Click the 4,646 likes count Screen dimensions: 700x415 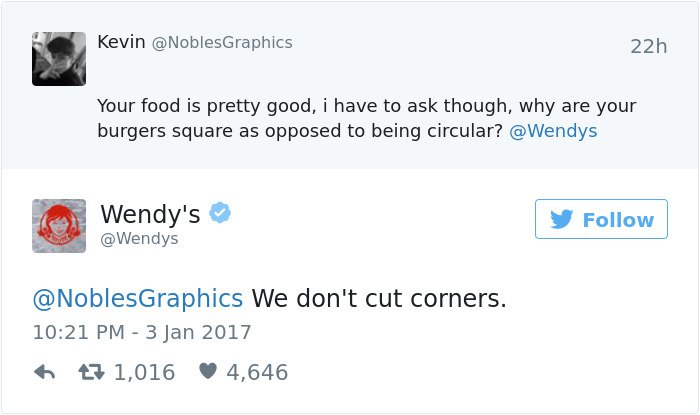tap(257, 372)
